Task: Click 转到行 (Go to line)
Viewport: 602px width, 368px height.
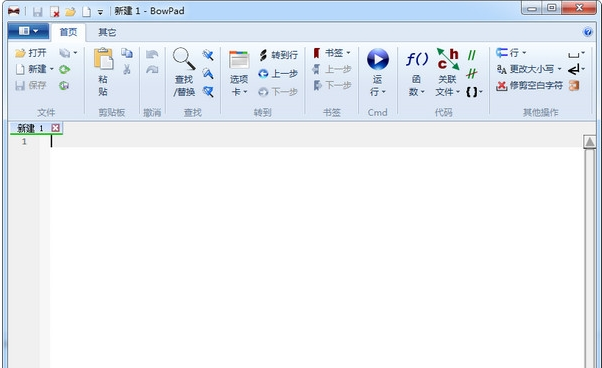Action: click(278, 55)
